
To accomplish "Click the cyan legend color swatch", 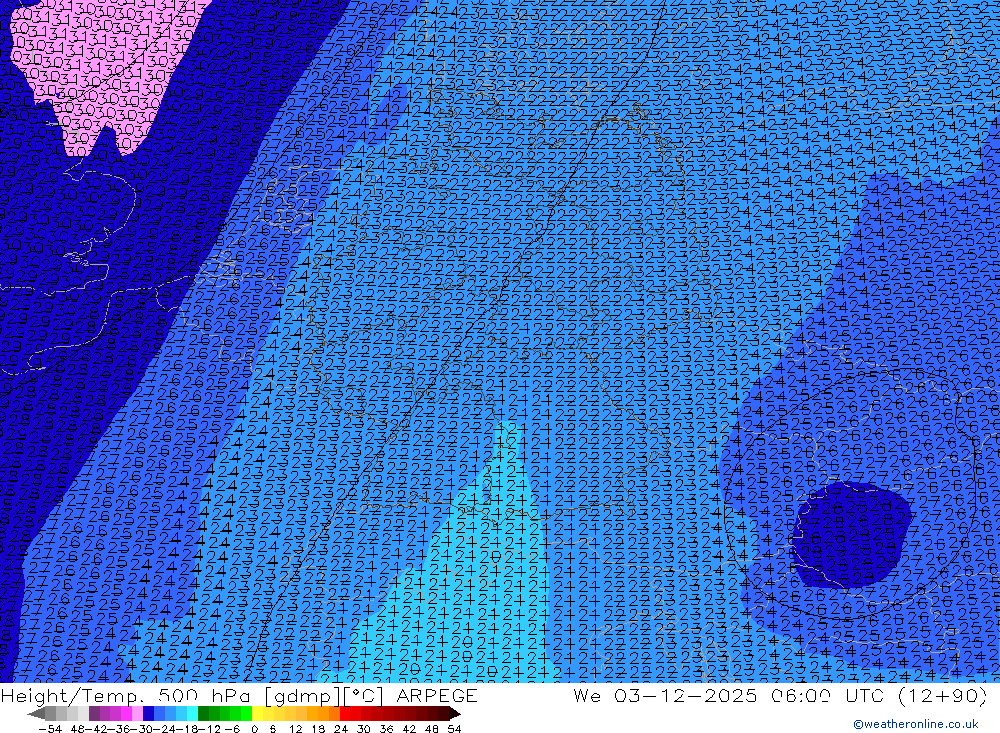I will (x=192, y=714).
